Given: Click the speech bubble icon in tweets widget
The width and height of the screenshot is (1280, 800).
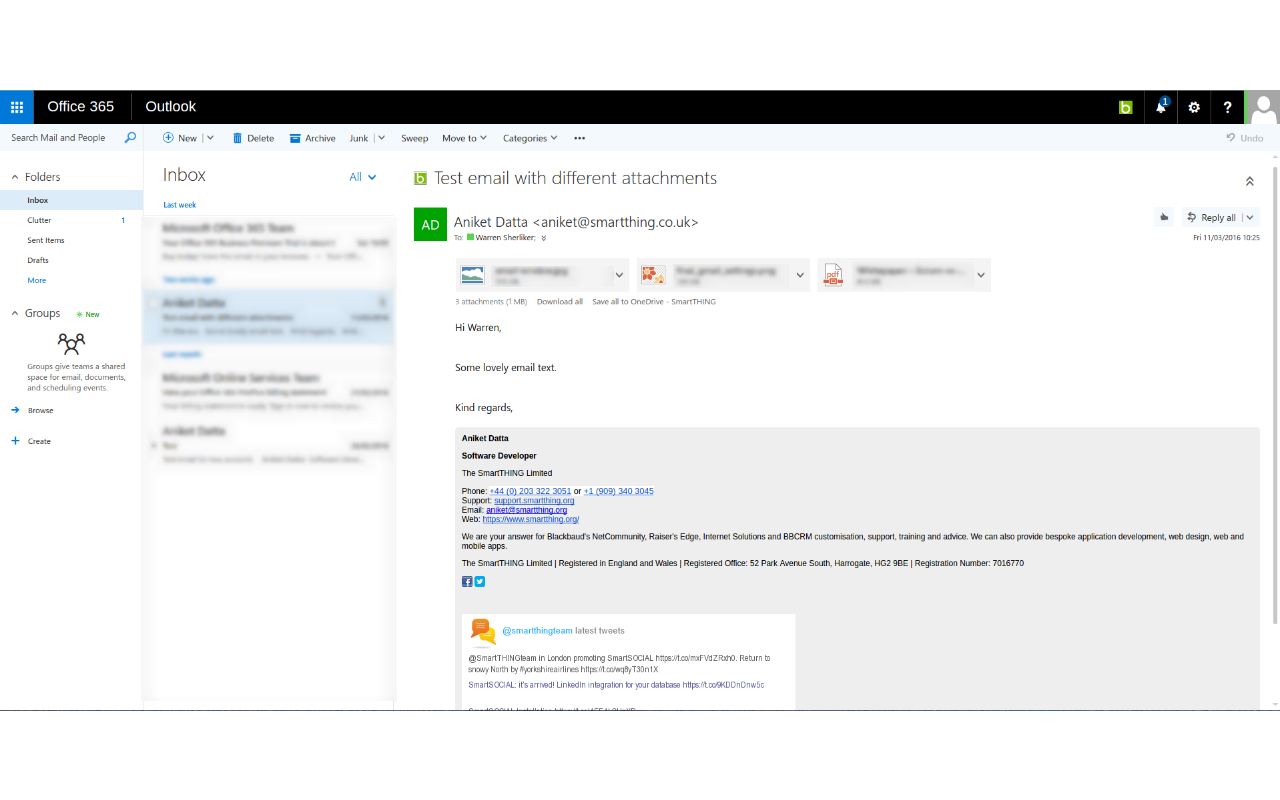Looking at the screenshot, I should (483, 631).
